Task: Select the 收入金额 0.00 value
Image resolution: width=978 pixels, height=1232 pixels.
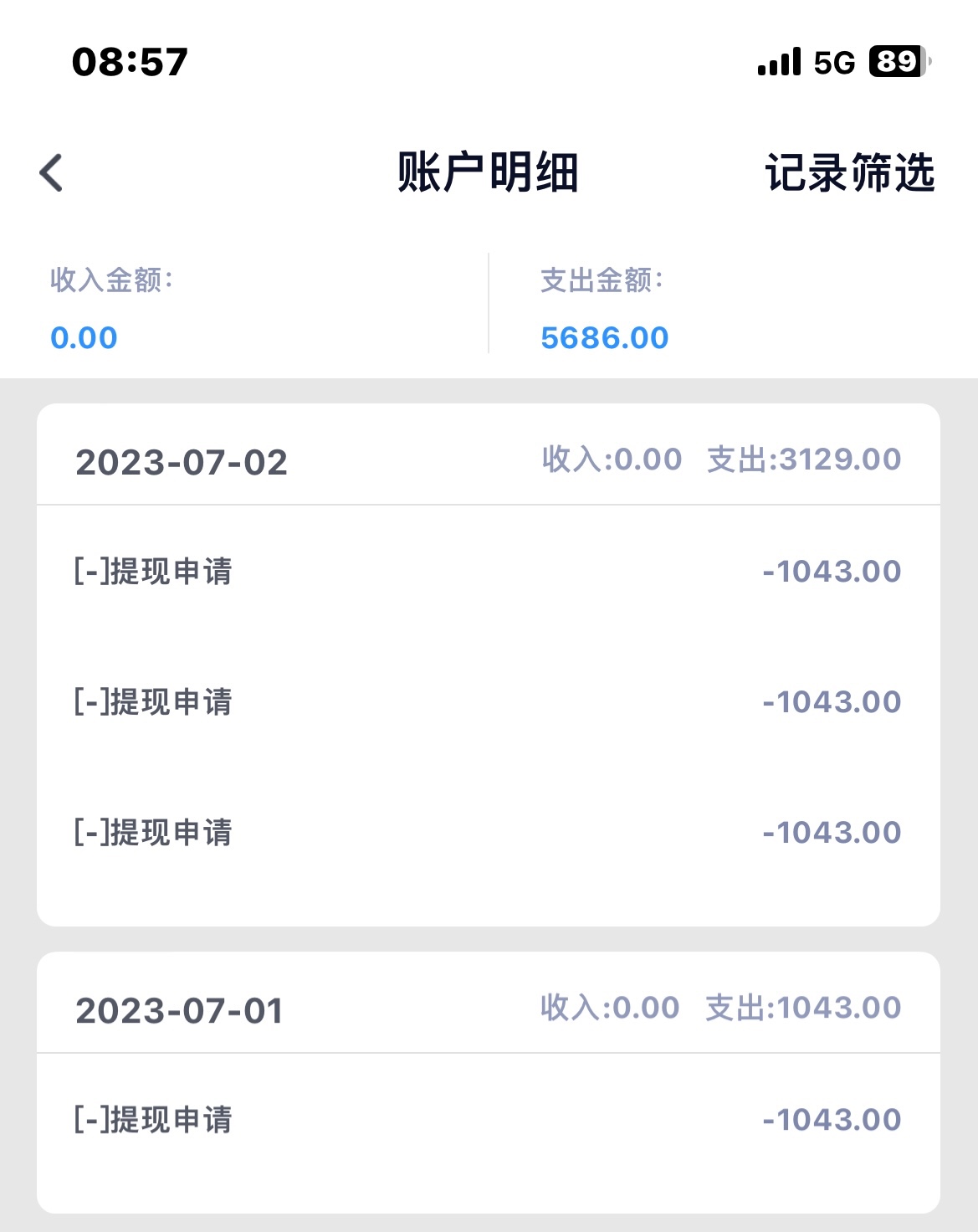Action: (84, 338)
